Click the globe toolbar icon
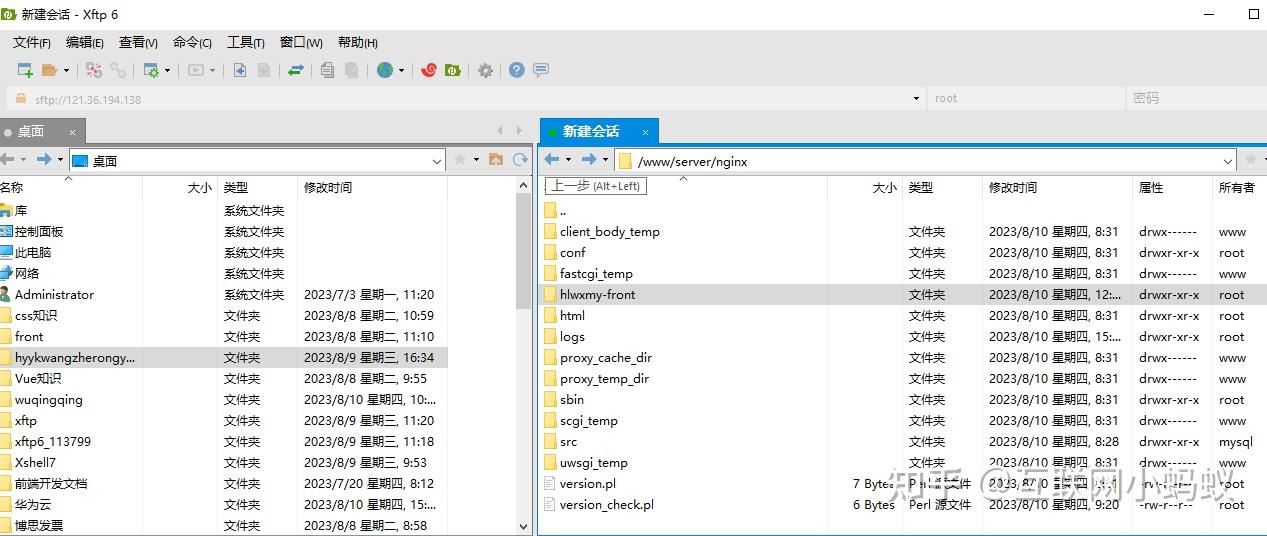The image size is (1267, 536). (385, 70)
